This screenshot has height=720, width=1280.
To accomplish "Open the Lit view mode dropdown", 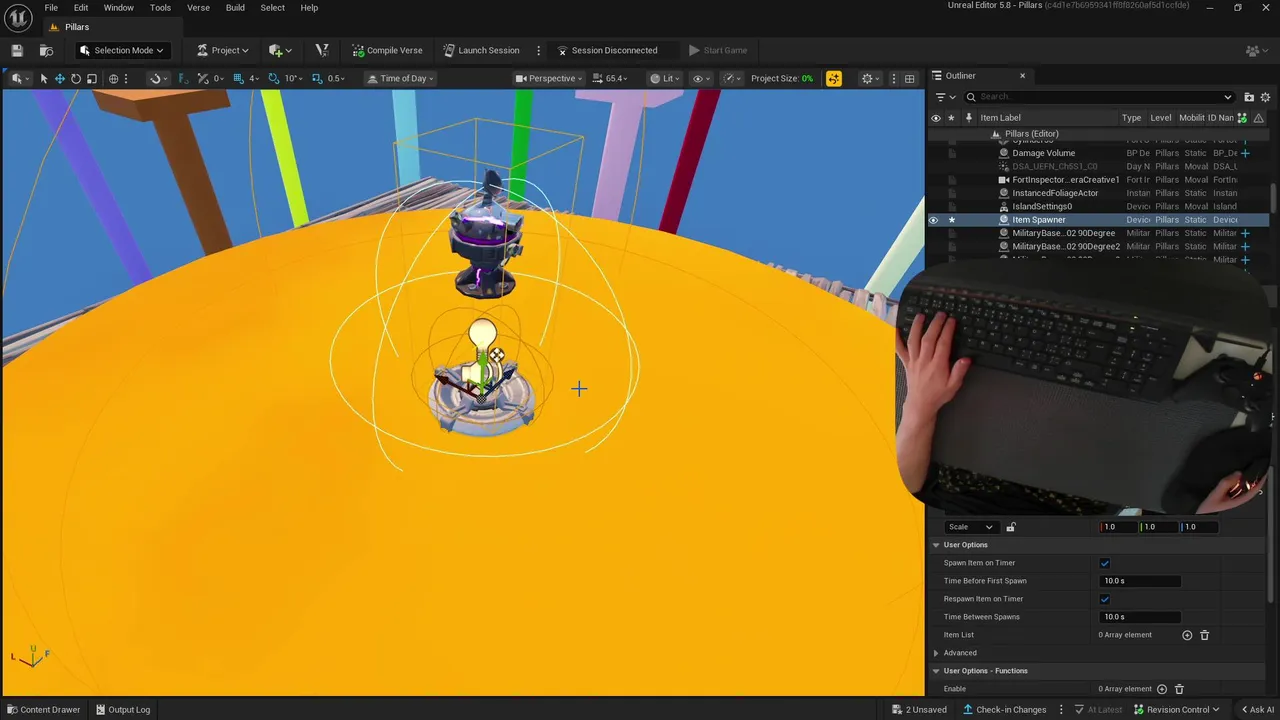I will (x=665, y=78).
